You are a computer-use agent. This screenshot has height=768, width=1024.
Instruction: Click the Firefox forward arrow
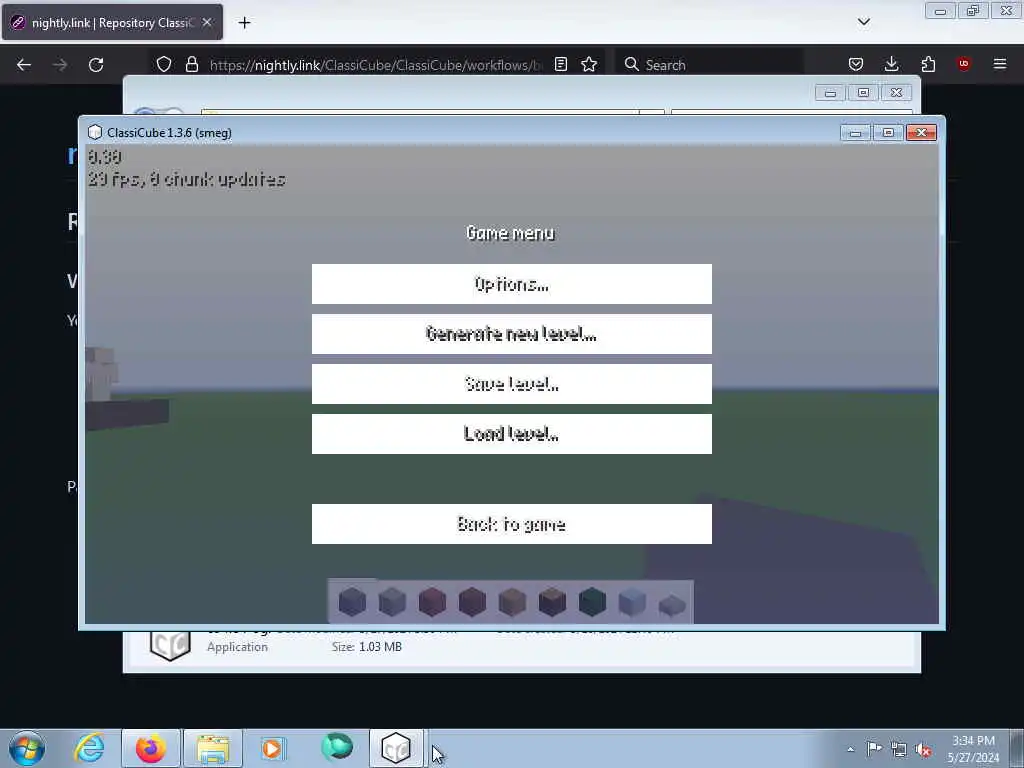click(59, 65)
